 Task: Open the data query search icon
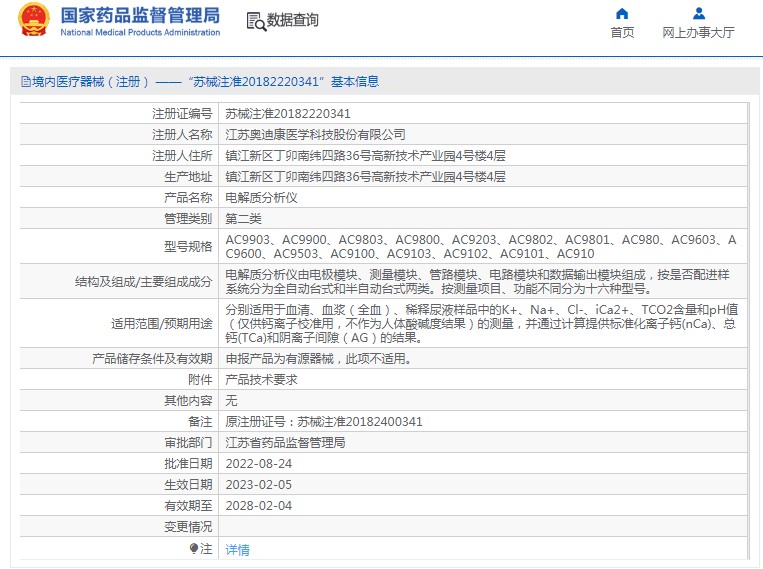(256, 21)
